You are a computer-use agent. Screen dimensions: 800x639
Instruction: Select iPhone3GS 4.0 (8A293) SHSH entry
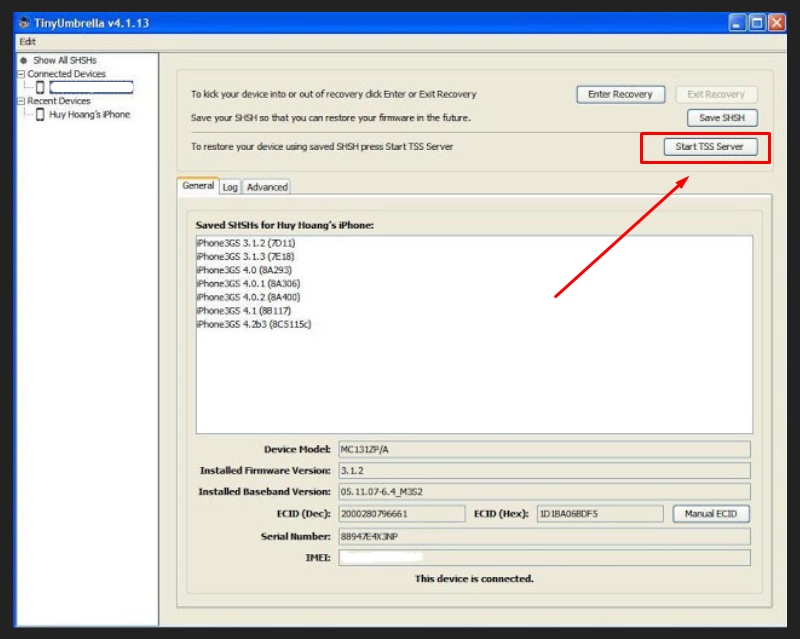point(244,270)
